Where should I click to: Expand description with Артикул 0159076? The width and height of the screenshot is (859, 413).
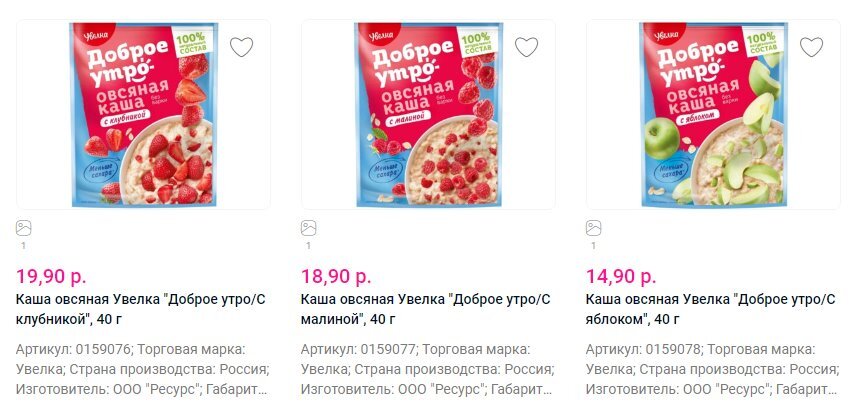coord(142,369)
